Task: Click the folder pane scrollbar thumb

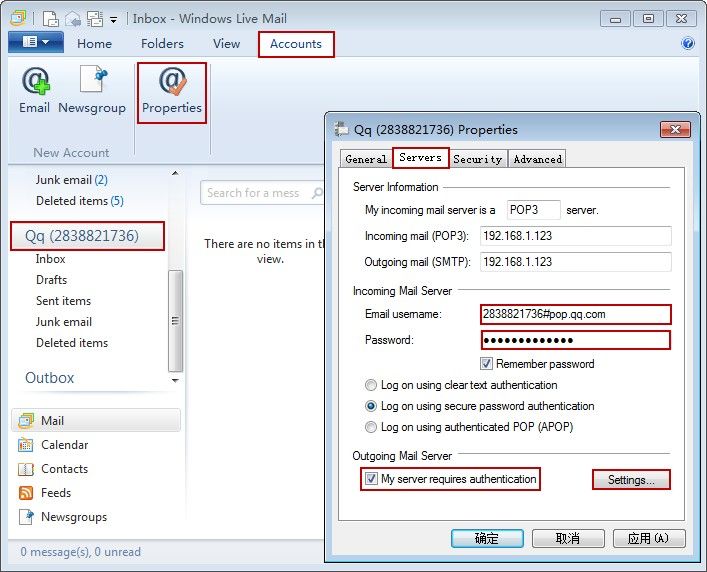Action: tap(175, 321)
